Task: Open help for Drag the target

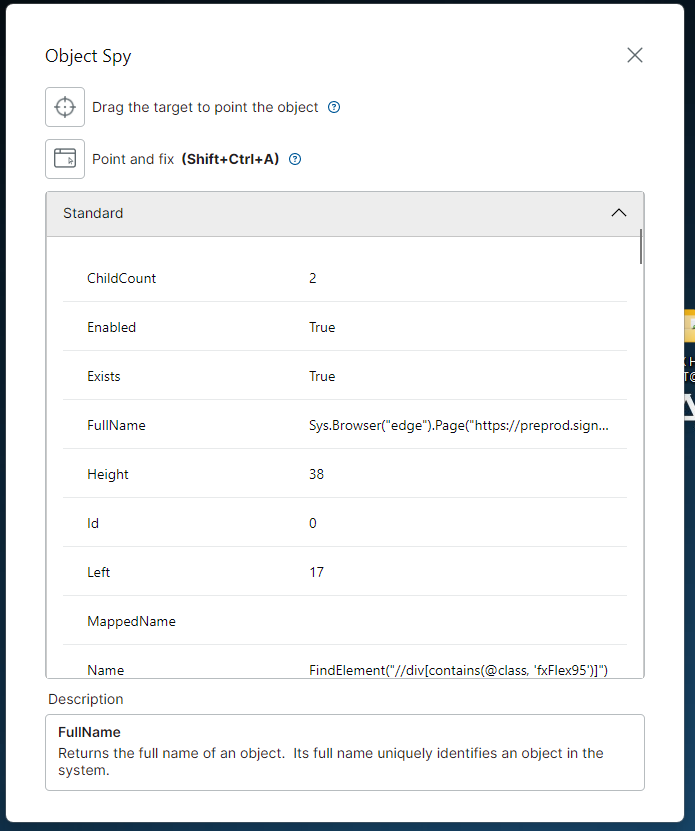Action: [x=334, y=107]
